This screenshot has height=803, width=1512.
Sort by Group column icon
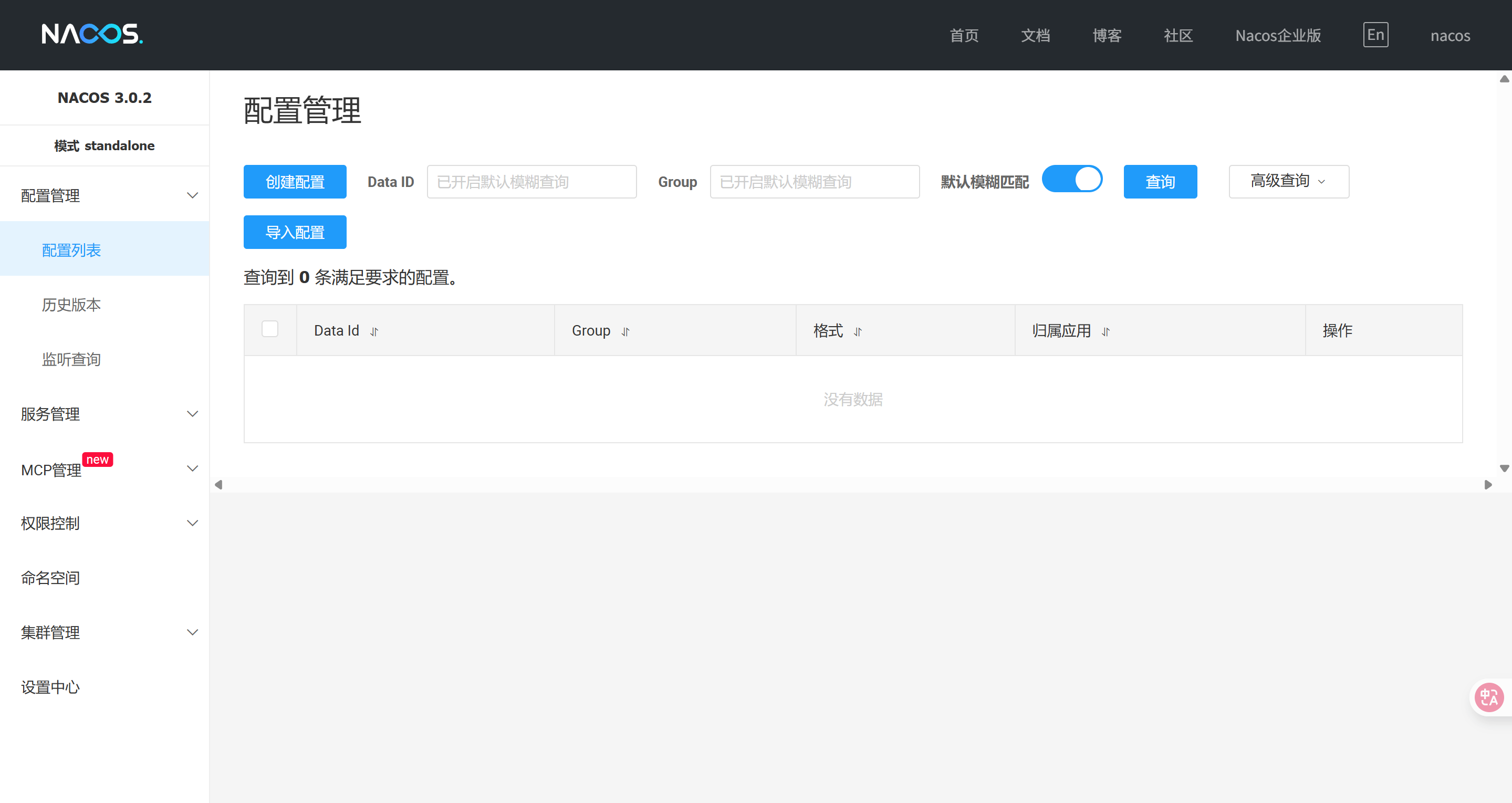pyautogui.click(x=625, y=331)
